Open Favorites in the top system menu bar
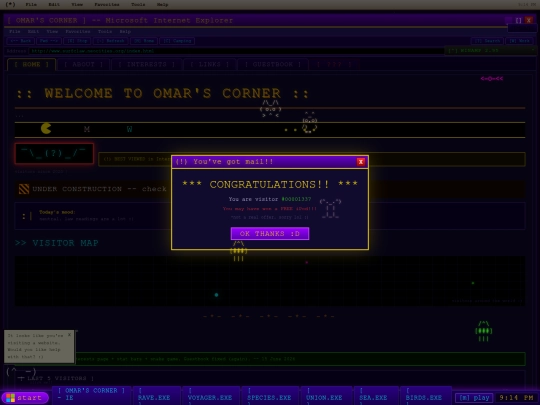The height and width of the screenshot is (405, 540). pos(107,4)
